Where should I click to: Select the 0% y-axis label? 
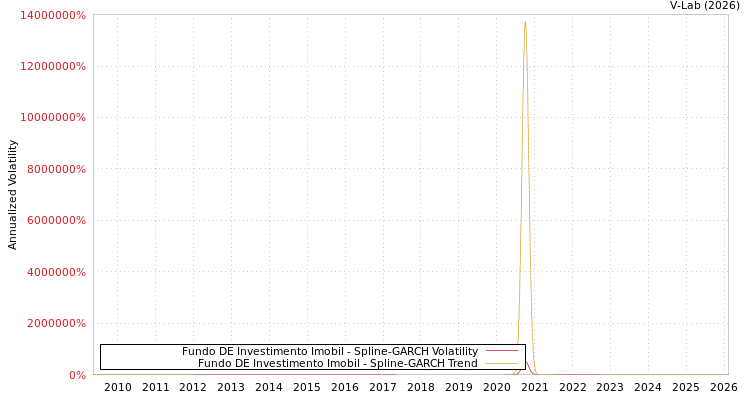(77, 375)
